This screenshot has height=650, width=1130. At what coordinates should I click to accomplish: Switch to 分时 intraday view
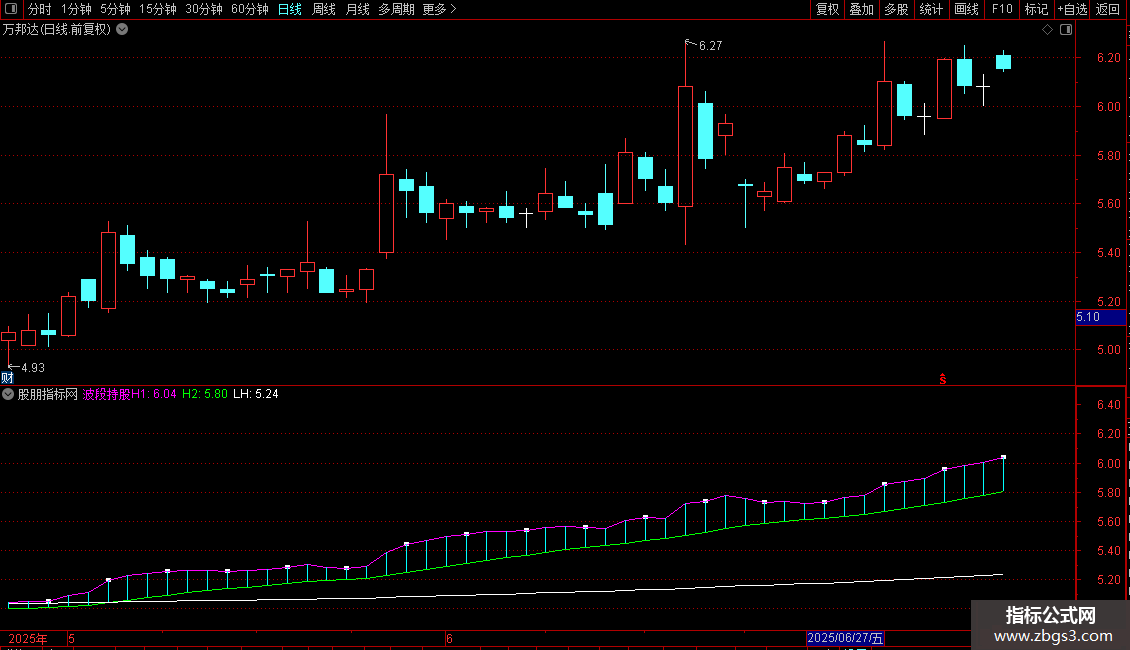point(40,9)
